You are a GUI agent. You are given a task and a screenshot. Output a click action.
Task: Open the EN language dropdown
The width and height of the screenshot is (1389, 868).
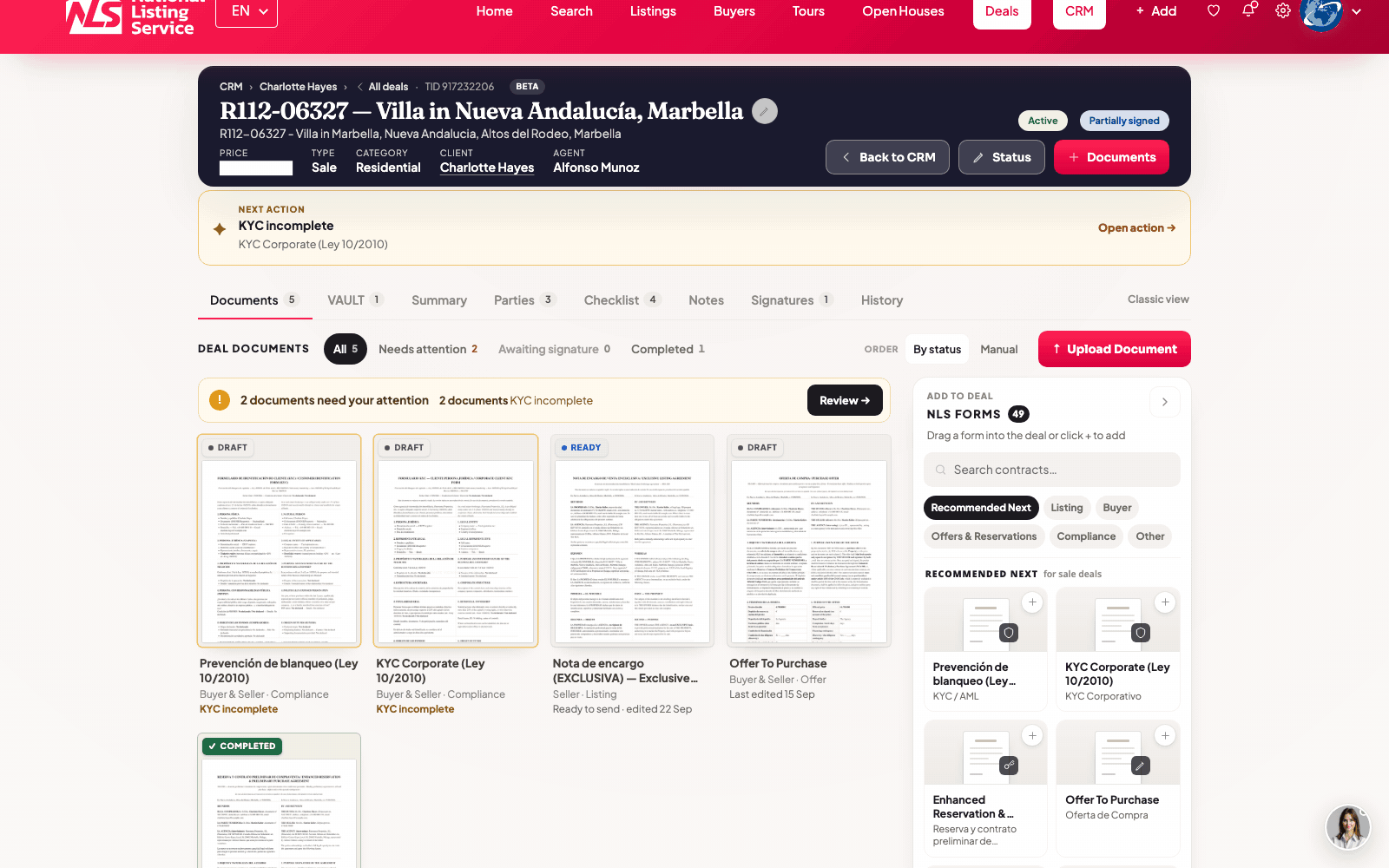point(248,12)
